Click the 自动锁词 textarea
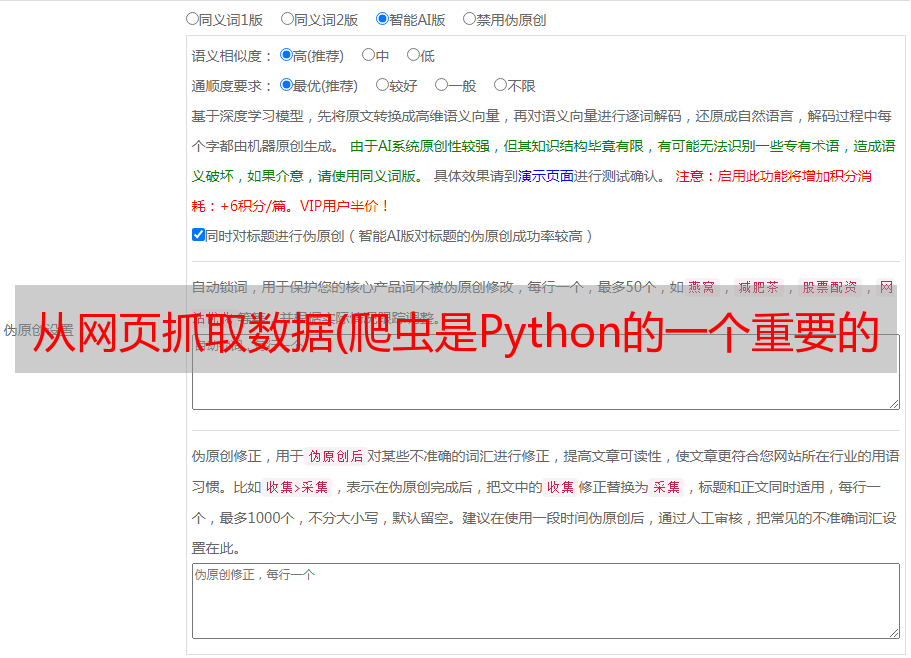911x658 pixels. pos(546,372)
